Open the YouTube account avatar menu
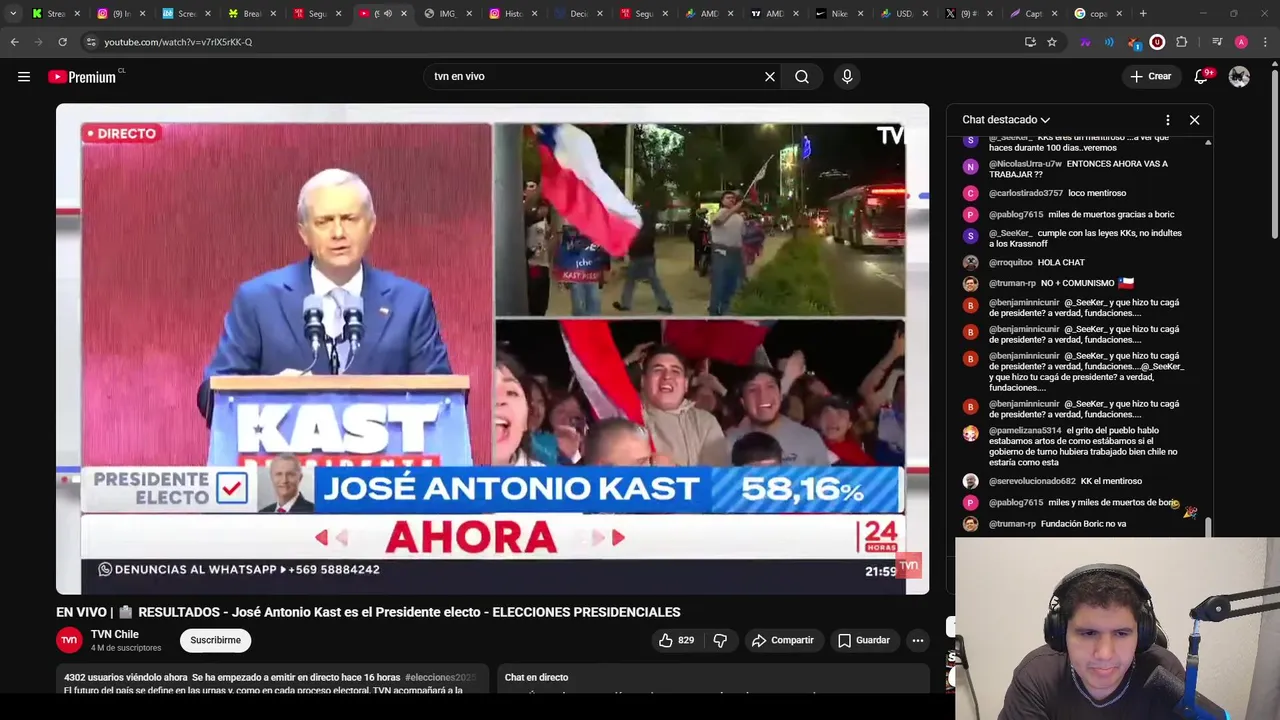The image size is (1280, 720). tap(1239, 76)
